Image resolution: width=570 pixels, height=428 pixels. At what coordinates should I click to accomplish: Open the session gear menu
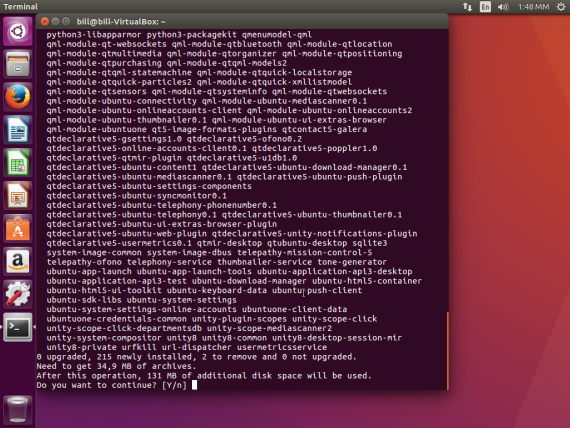point(561,7)
